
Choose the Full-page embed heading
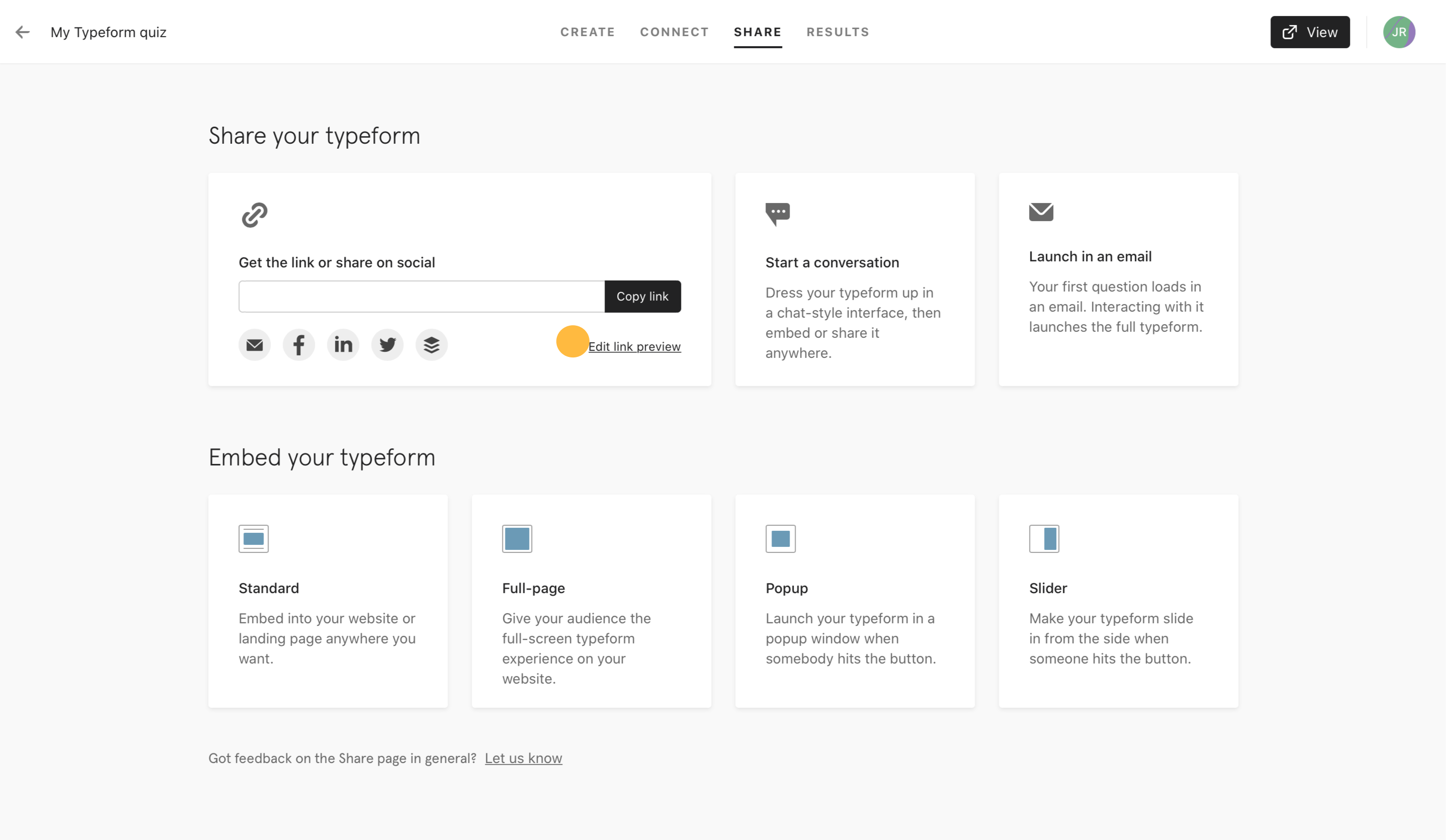[x=533, y=588]
